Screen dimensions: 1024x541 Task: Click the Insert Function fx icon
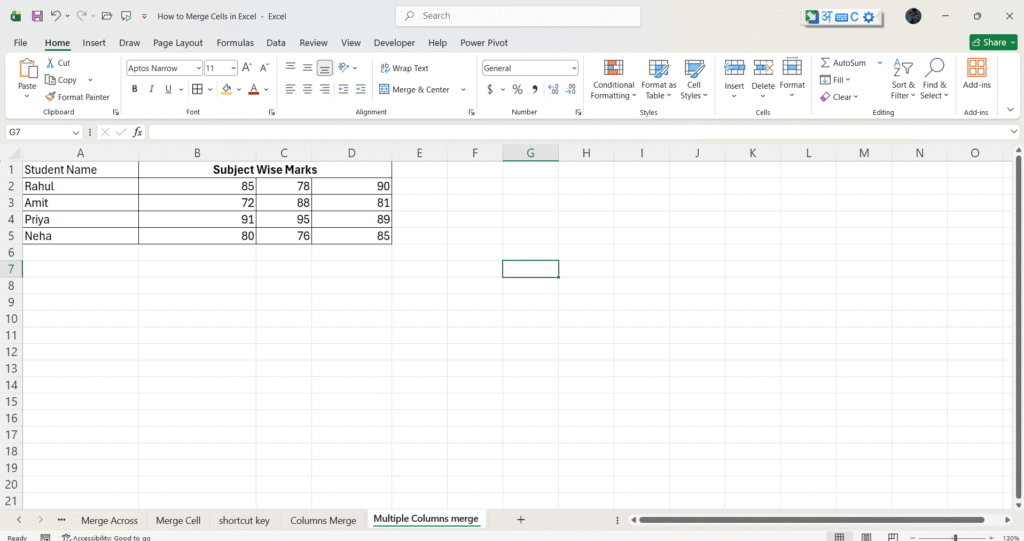pos(137,132)
